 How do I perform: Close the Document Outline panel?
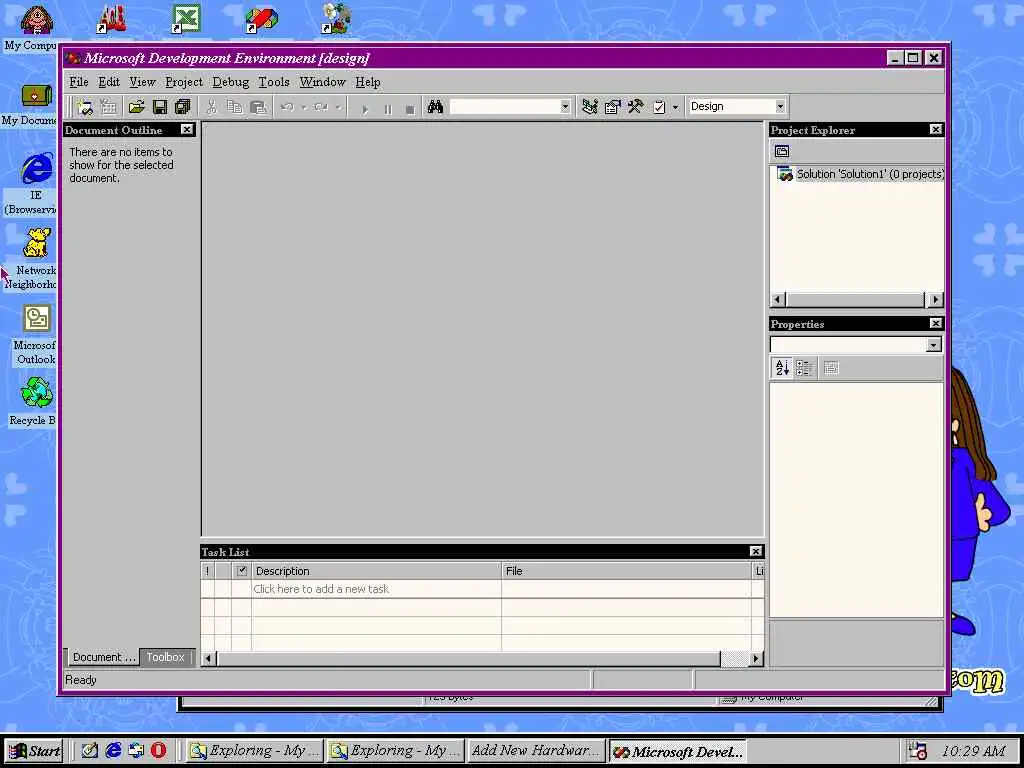click(187, 130)
